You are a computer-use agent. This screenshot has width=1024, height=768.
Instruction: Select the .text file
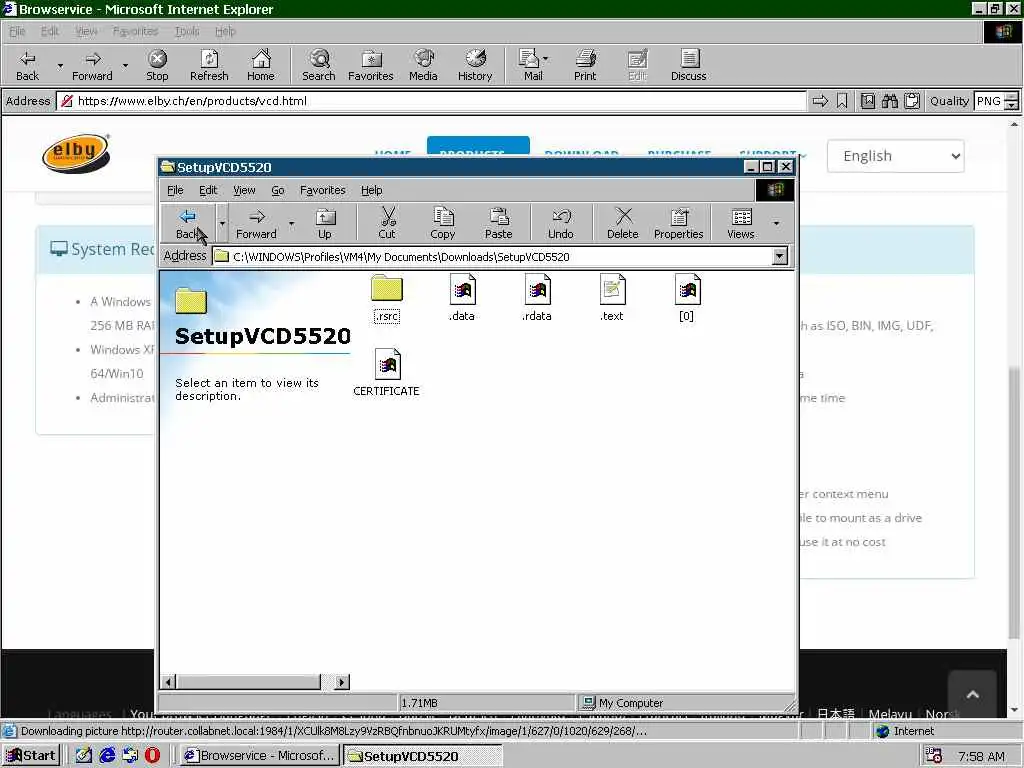[612, 299]
